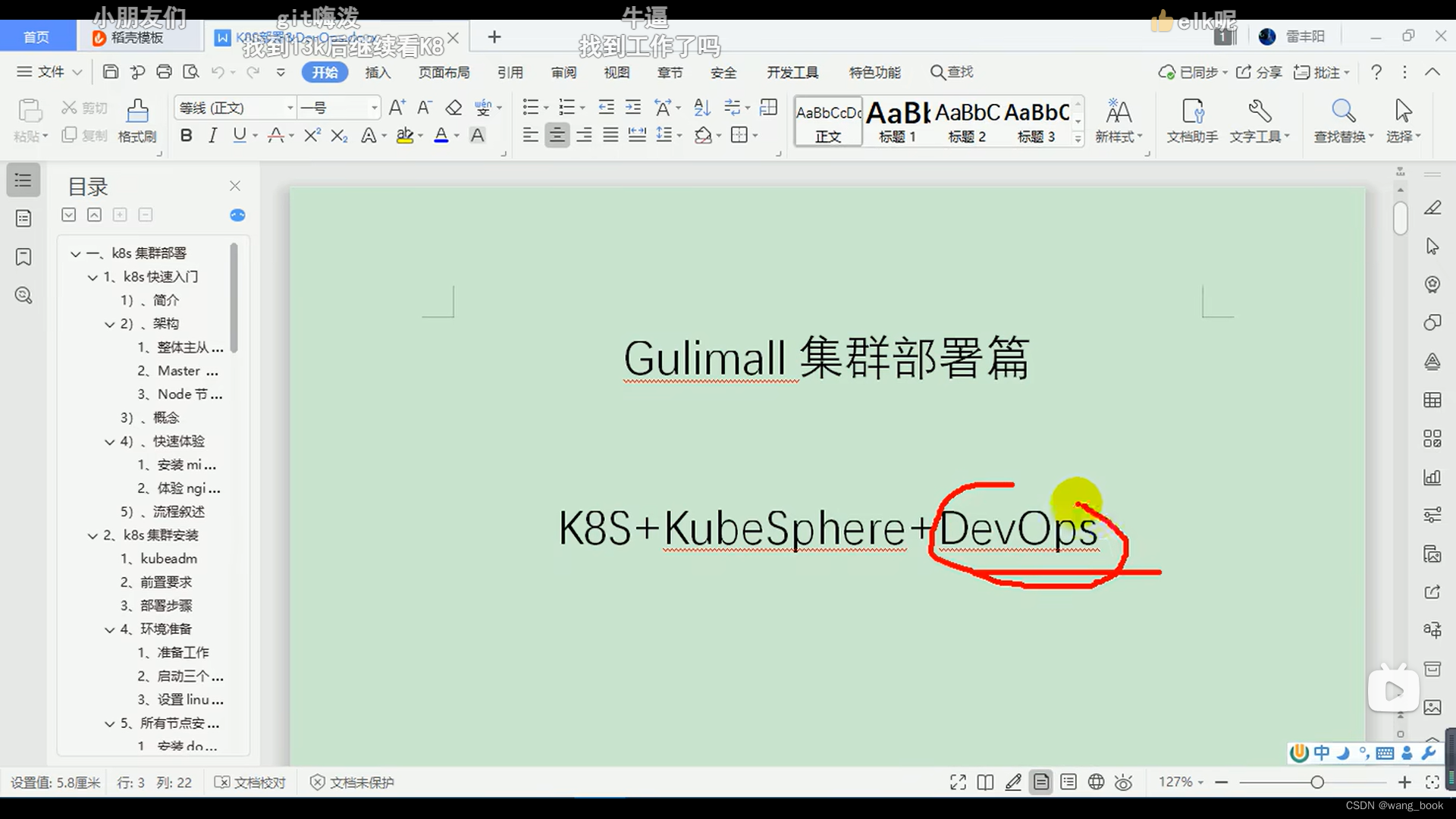The height and width of the screenshot is (819, 1456).
Task: Open a new document tab with the plus
Action: tap(494, 37)
